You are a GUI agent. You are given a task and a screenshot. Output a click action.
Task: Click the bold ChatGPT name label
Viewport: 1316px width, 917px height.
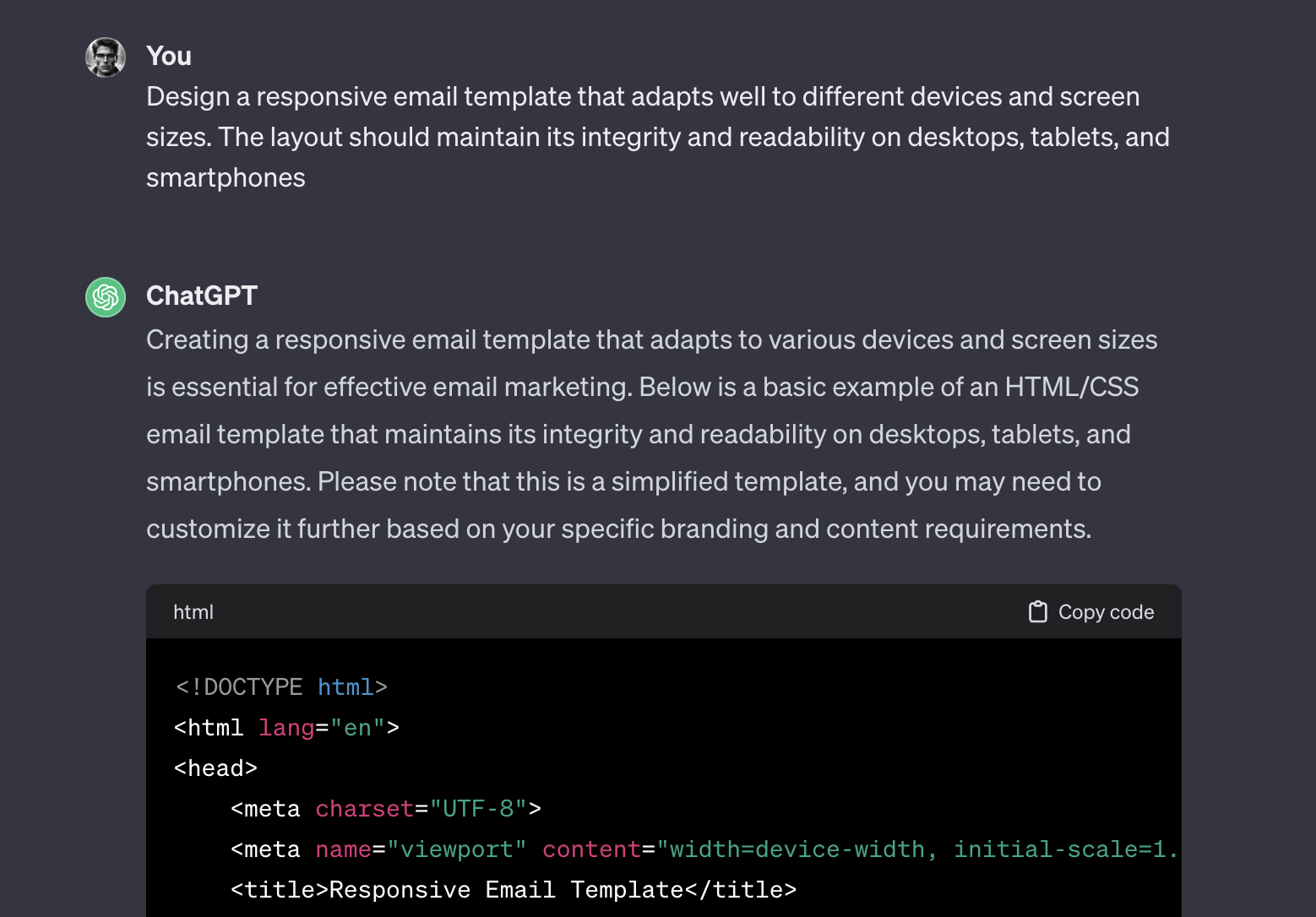(x=202, y=296)
